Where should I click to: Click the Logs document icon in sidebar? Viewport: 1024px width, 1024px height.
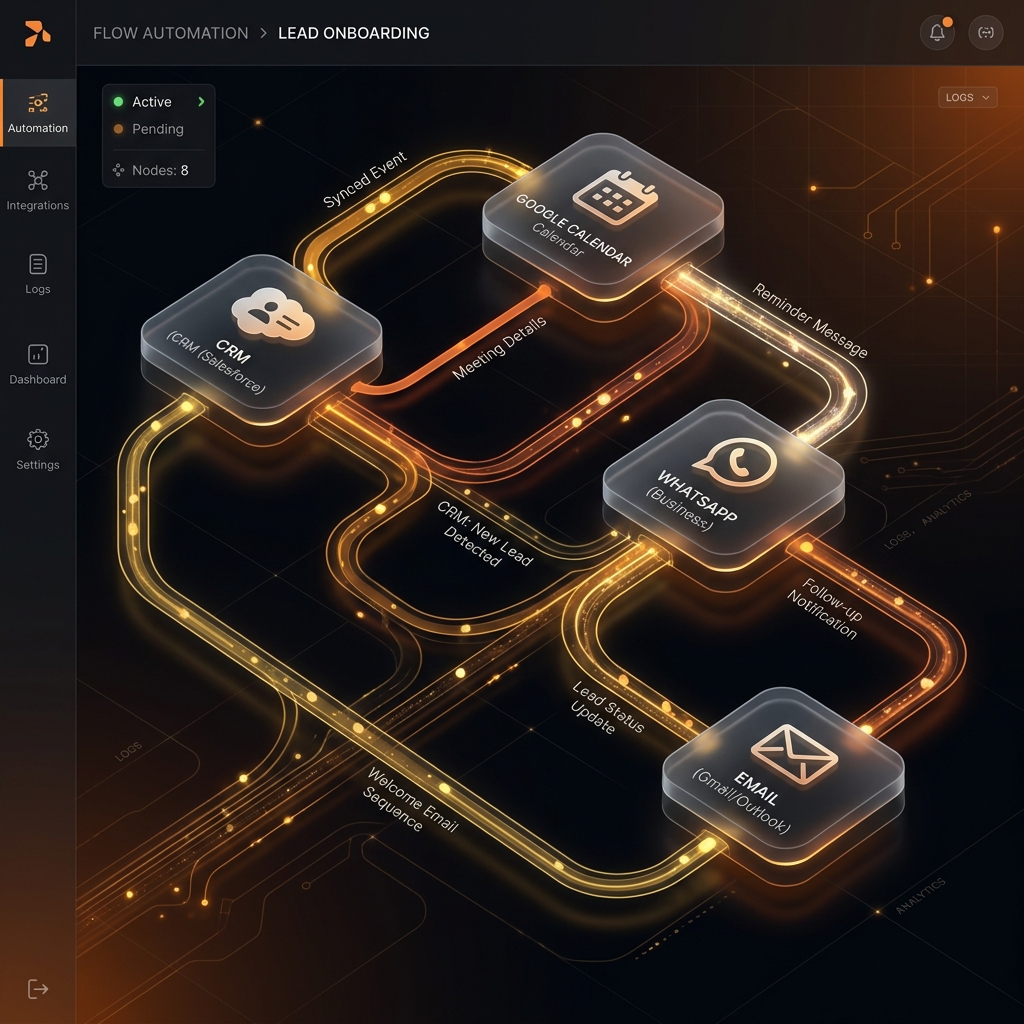tap(38, 264)
